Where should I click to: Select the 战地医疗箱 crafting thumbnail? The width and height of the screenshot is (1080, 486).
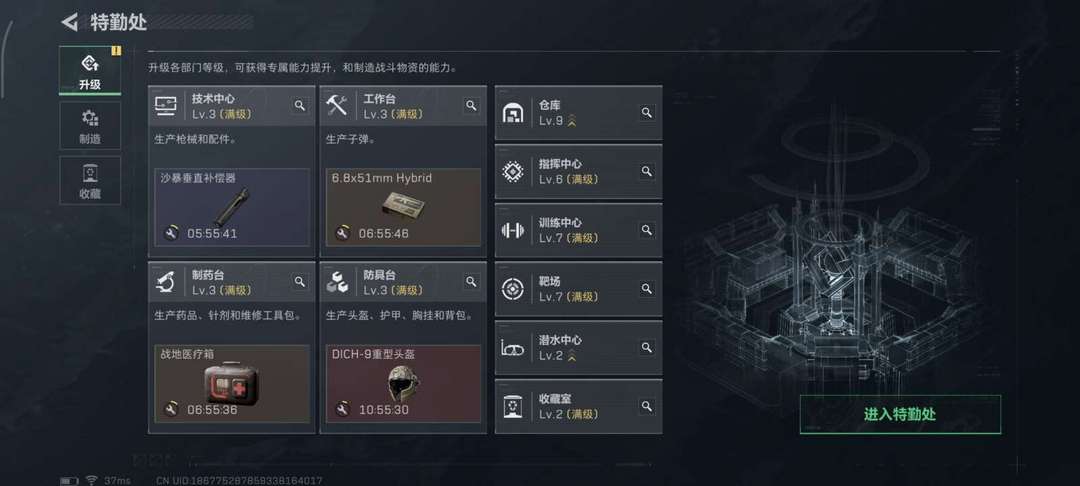(232, 383)
